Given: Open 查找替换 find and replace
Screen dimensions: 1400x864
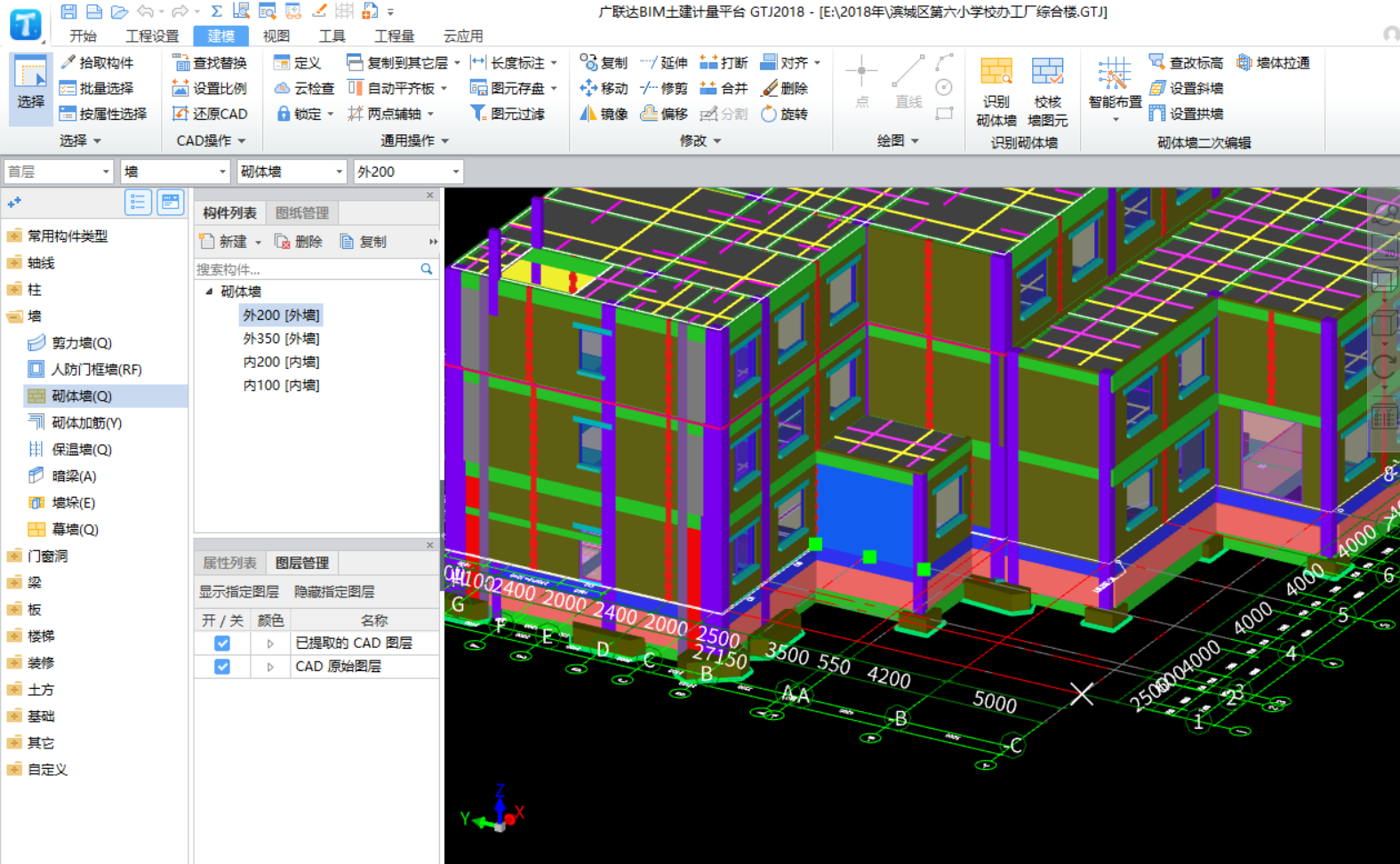Looking at the screenshot, I should point(210,62).
